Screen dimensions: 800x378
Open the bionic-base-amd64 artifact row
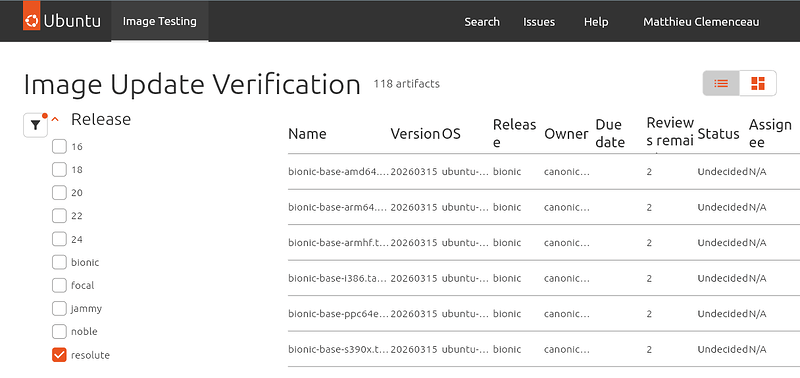[x=544, y=171]
